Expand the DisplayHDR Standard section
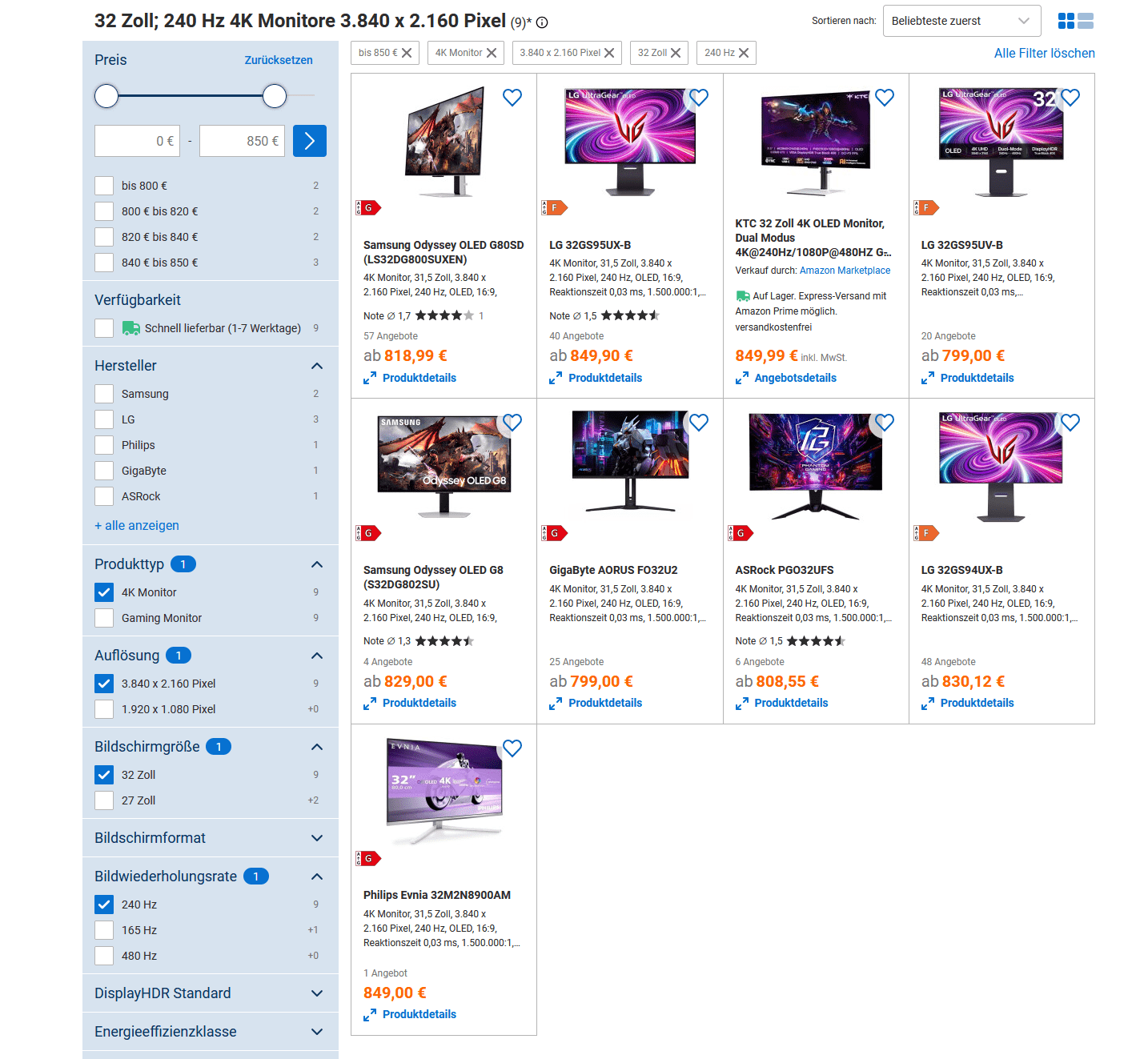Viewport: 1148px width, 1059px height. point(317,993)
